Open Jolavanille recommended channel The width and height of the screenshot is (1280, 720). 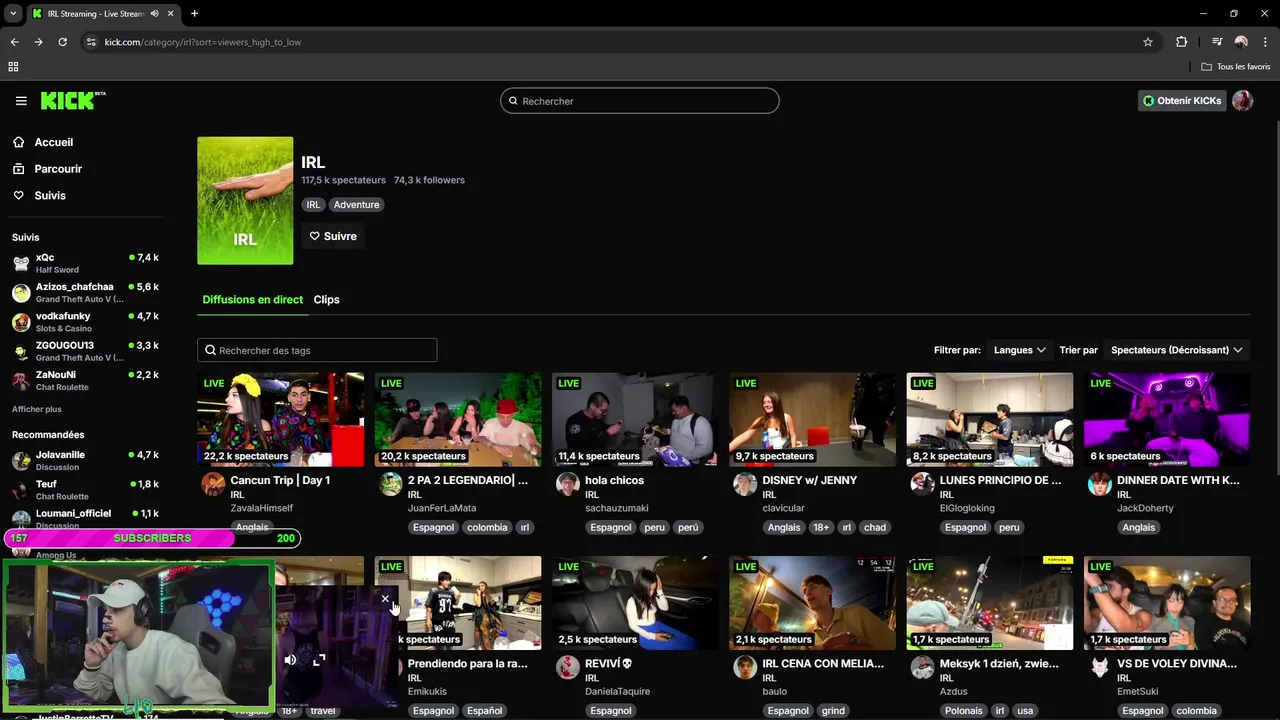(x=85, y=460)
